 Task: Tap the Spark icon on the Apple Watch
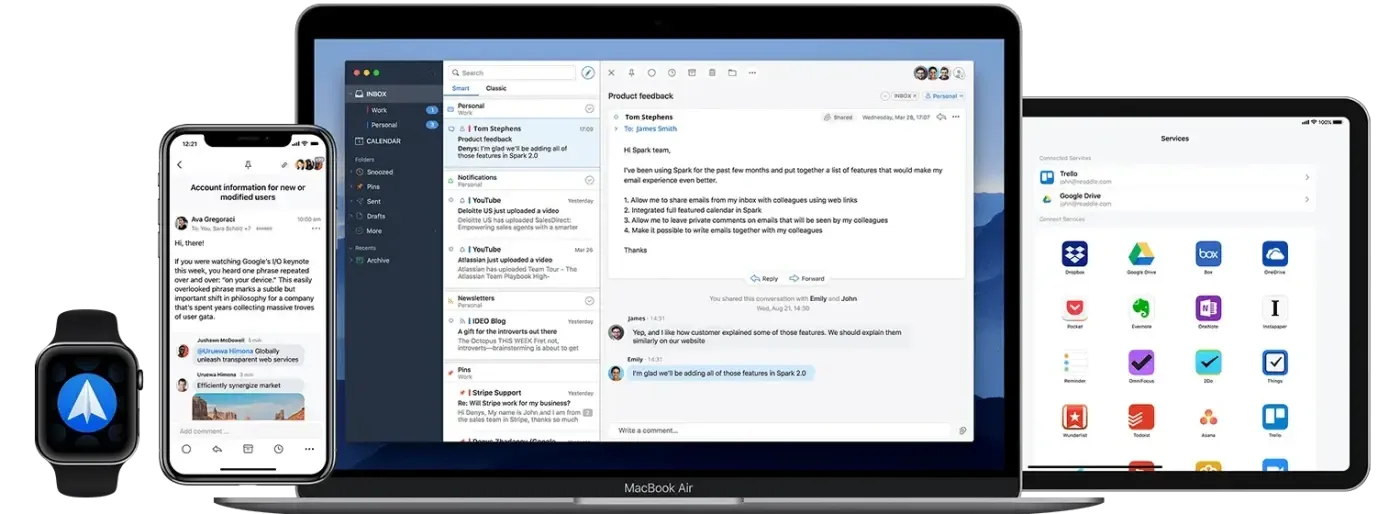(87, 402)
